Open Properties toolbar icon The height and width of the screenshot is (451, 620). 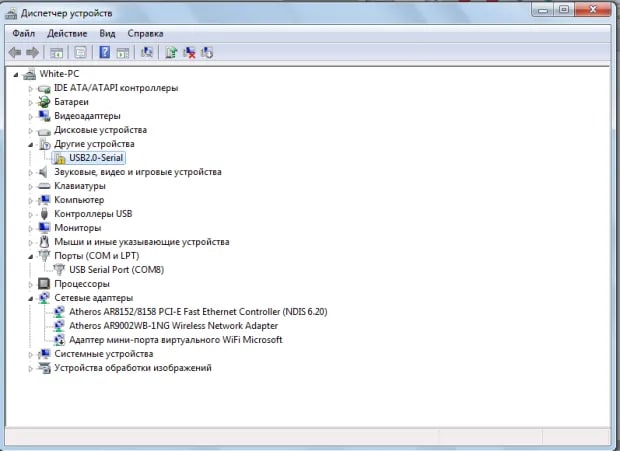tap(80, 53)
